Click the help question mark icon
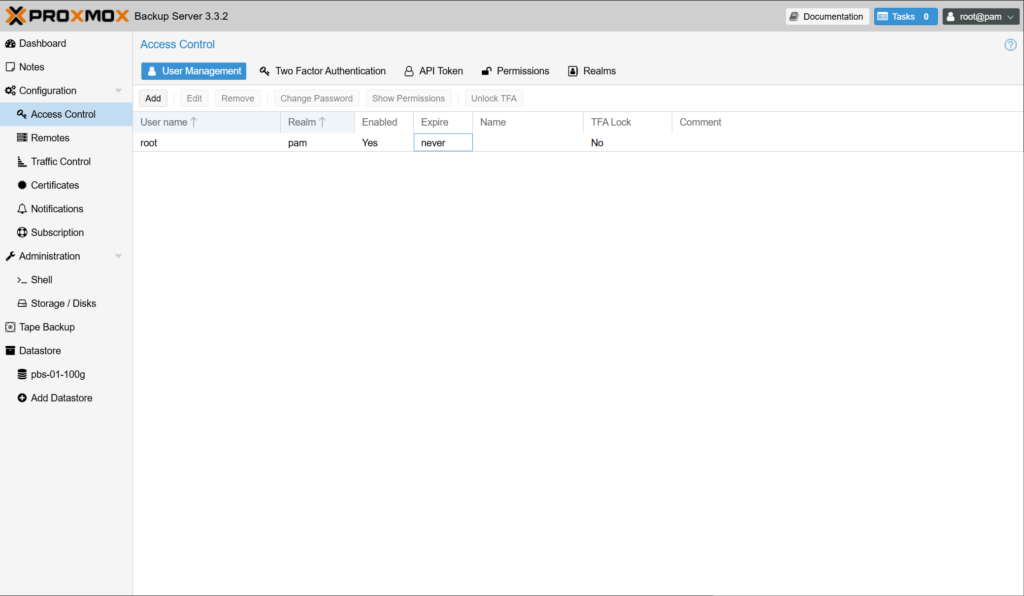The height and width of the screenshot is (596, 1024). point(1010,45)
